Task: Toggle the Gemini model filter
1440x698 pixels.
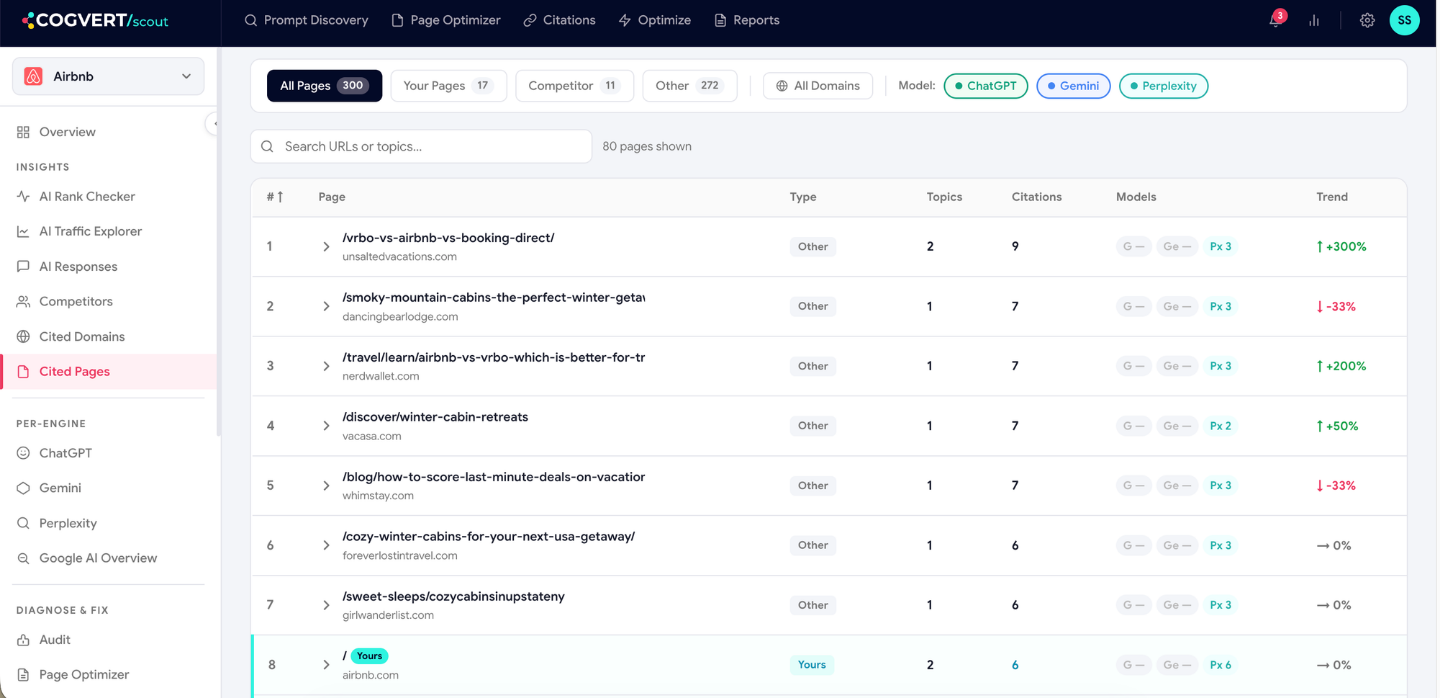Action: click(1073, 86)
